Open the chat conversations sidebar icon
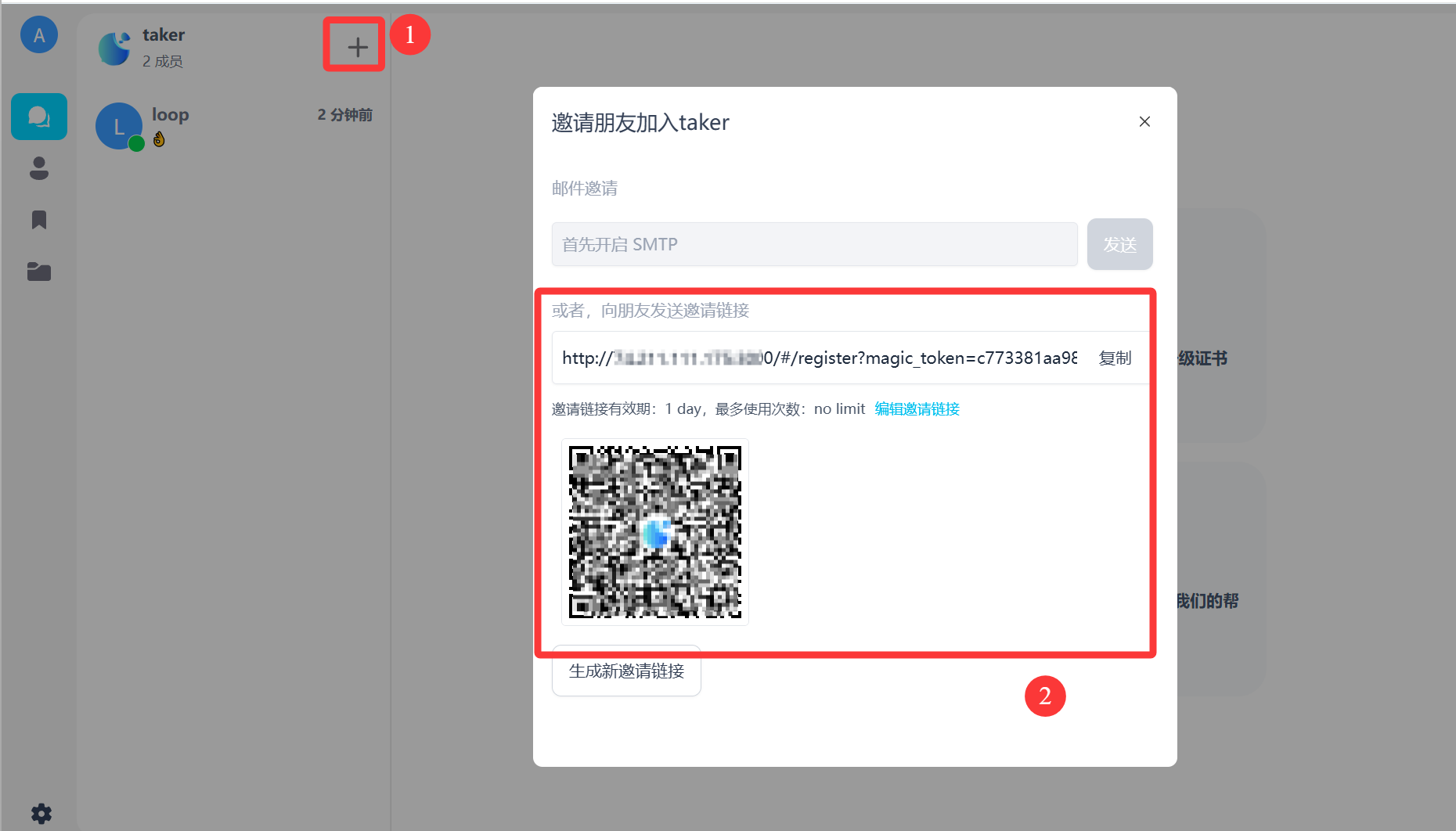The image size is (1456, 831). (x=38, y=117)
